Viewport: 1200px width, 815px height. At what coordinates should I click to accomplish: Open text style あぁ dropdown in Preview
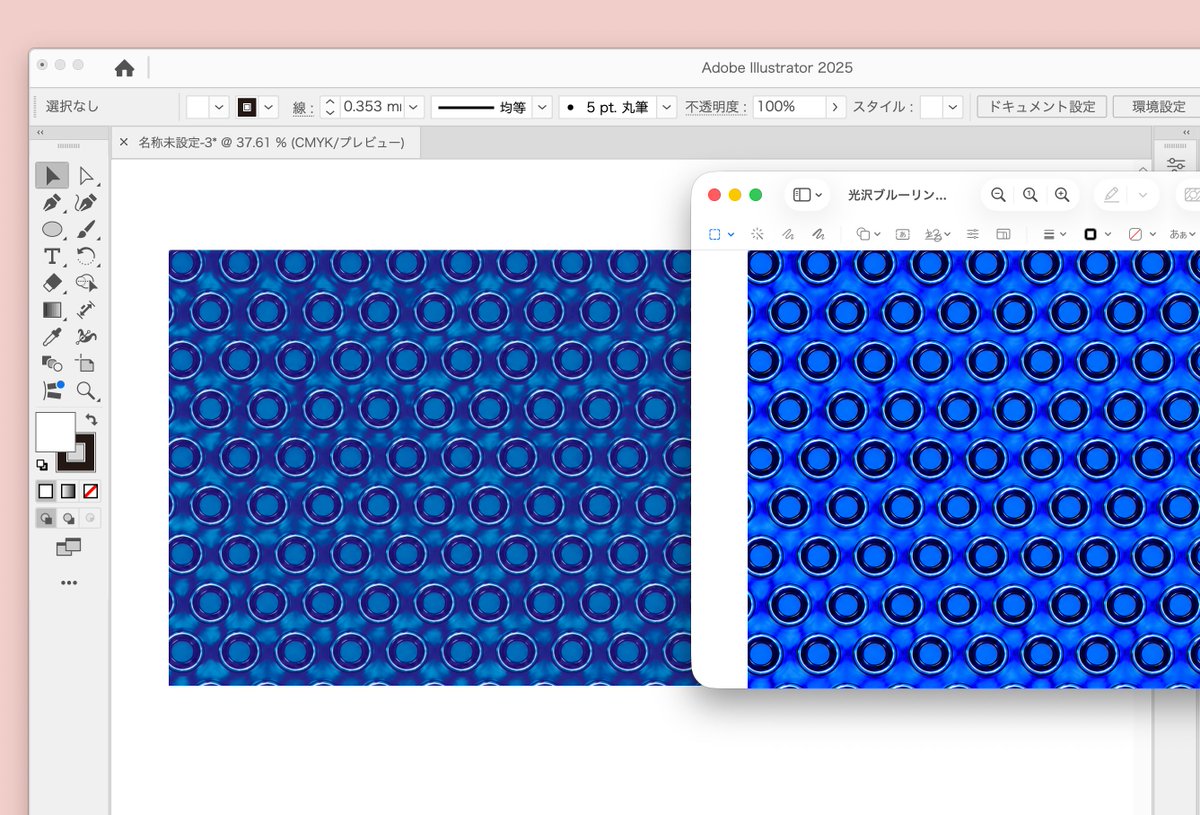point(1182,234)
